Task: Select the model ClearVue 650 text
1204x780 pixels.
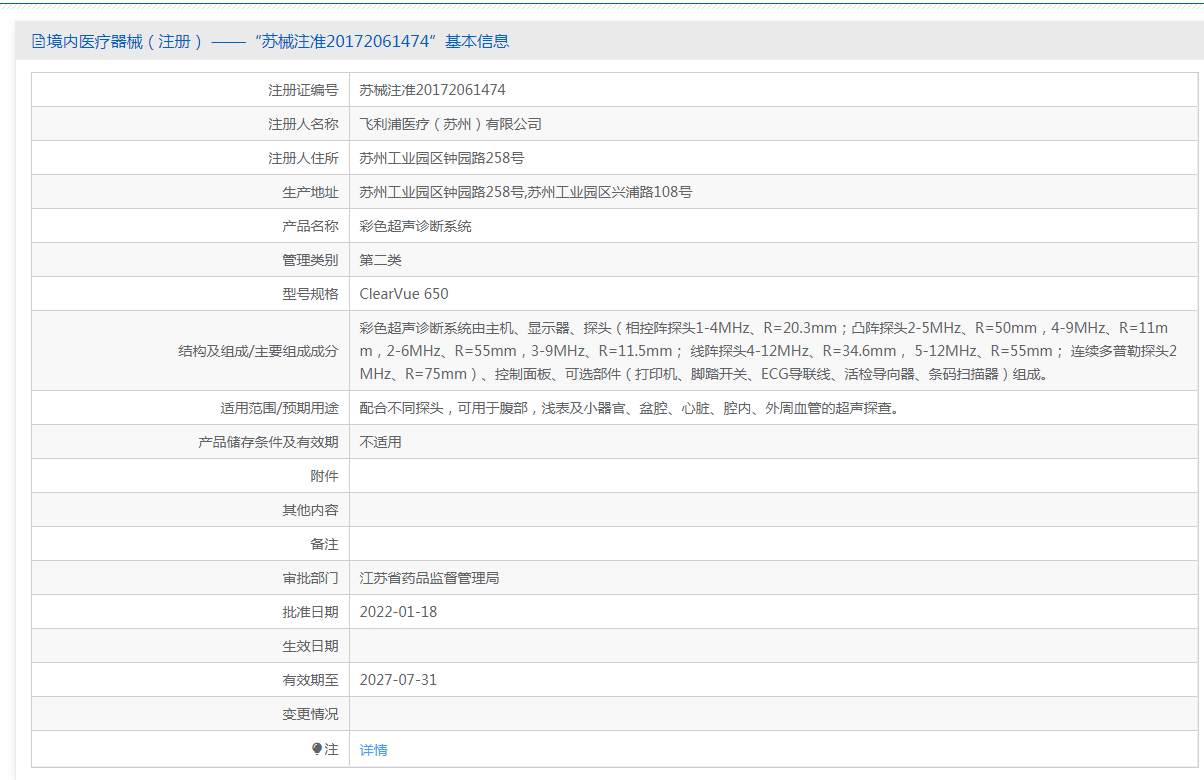Action: [x=404, y=294]
